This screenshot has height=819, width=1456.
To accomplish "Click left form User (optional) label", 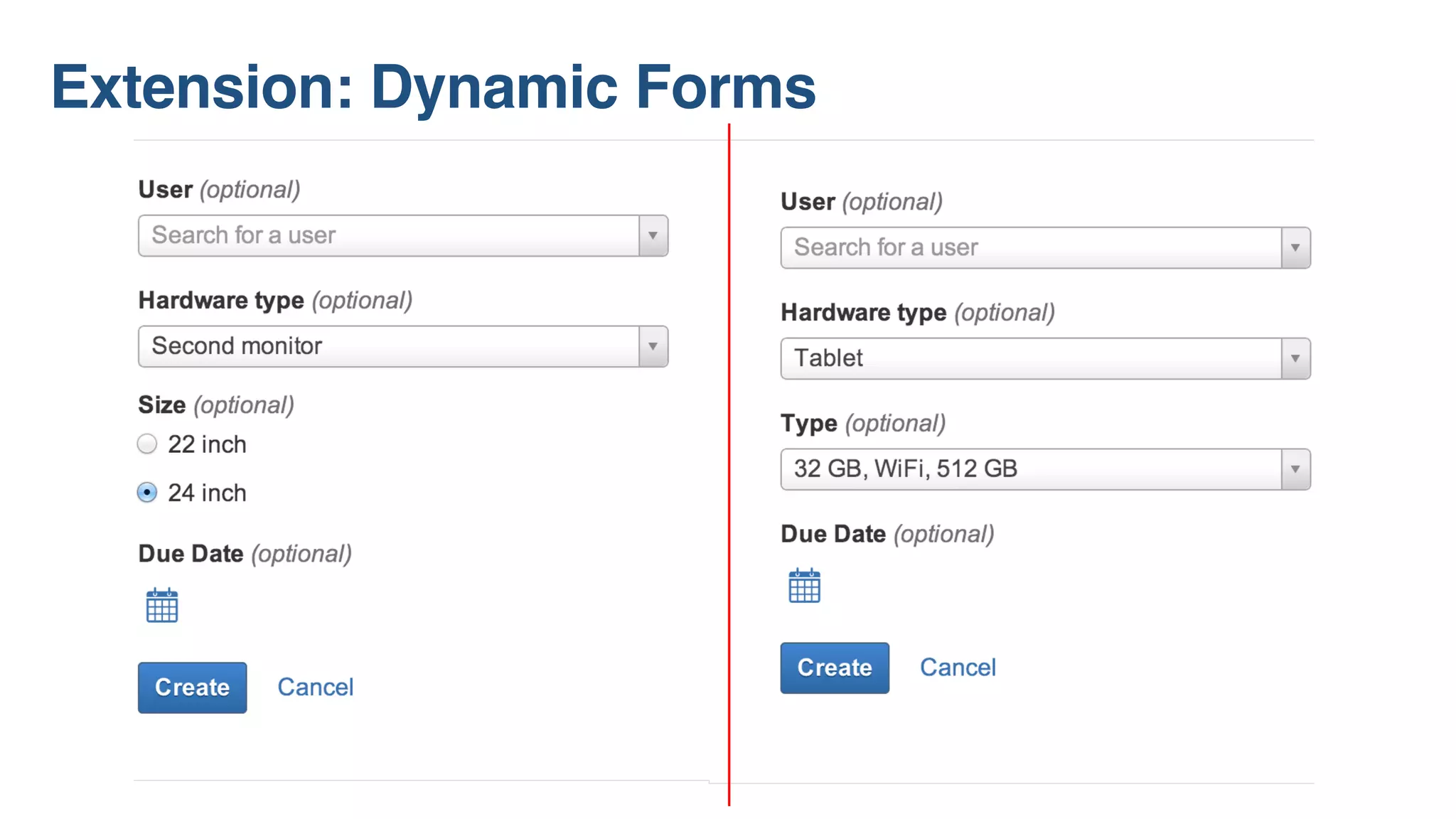I will [x=219, y=190].
